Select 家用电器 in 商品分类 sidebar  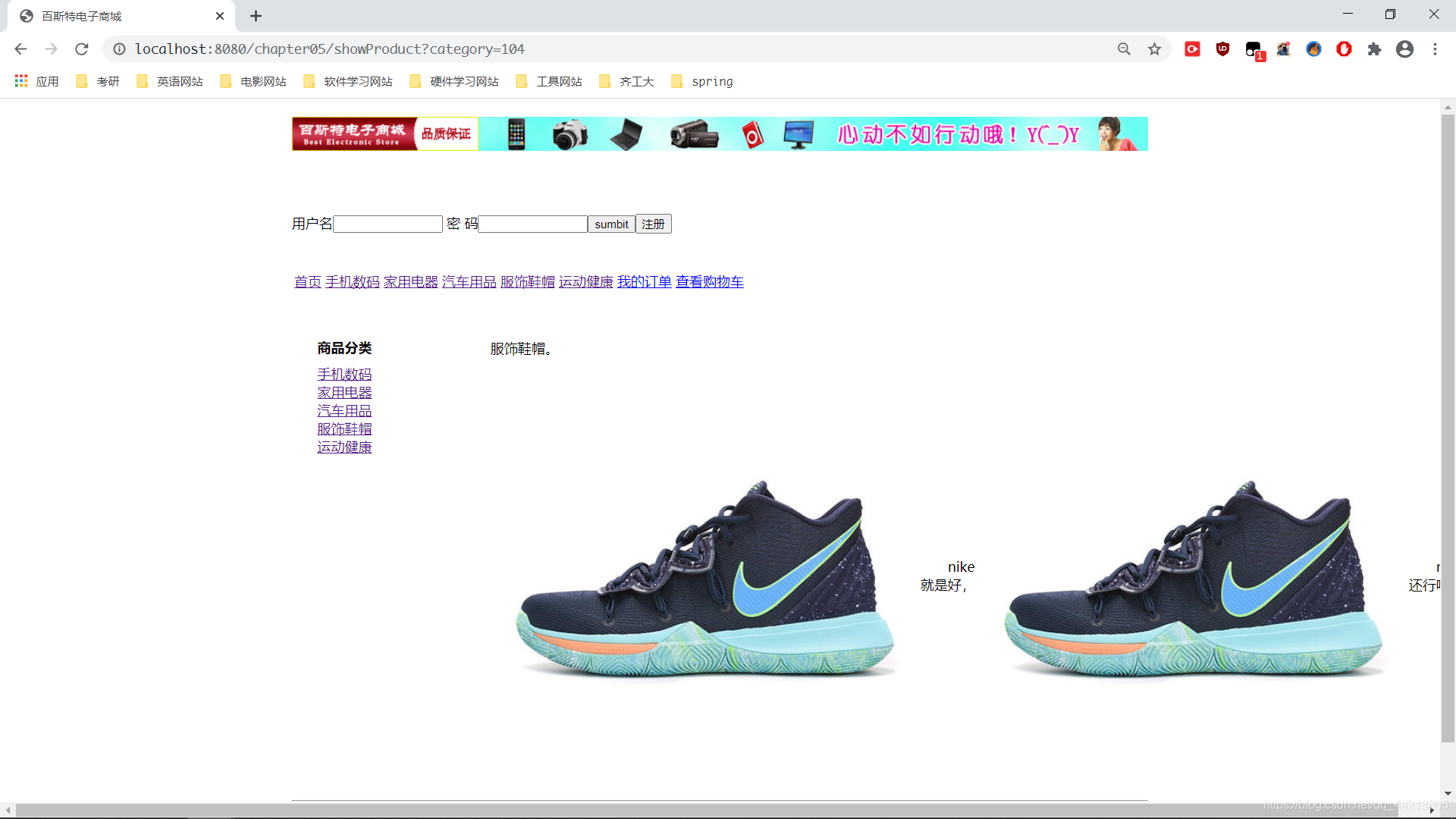pyautogui.click(x=344, y=393)
